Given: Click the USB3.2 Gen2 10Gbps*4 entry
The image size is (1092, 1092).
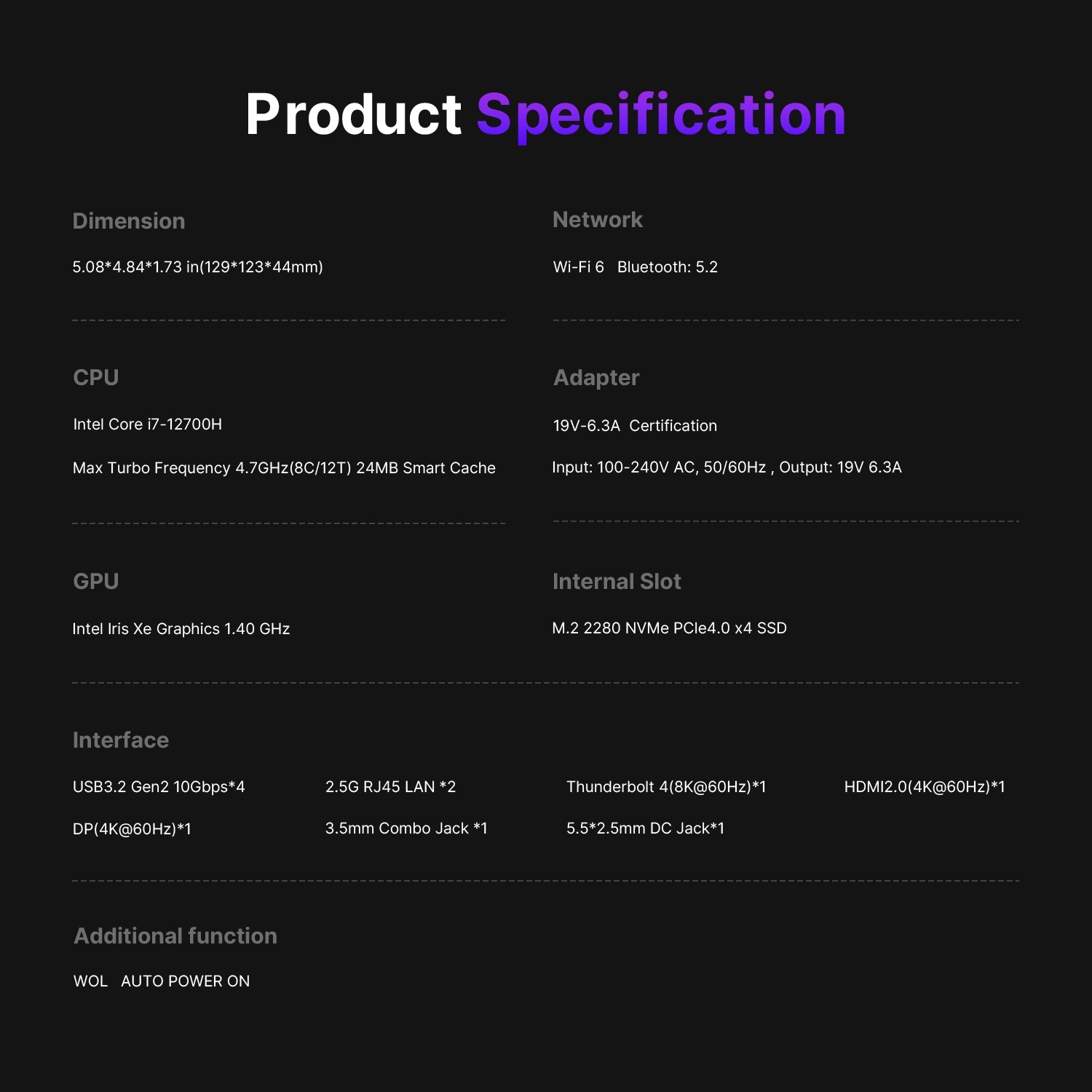Looking at the screenshot, I should pos(159,787).
